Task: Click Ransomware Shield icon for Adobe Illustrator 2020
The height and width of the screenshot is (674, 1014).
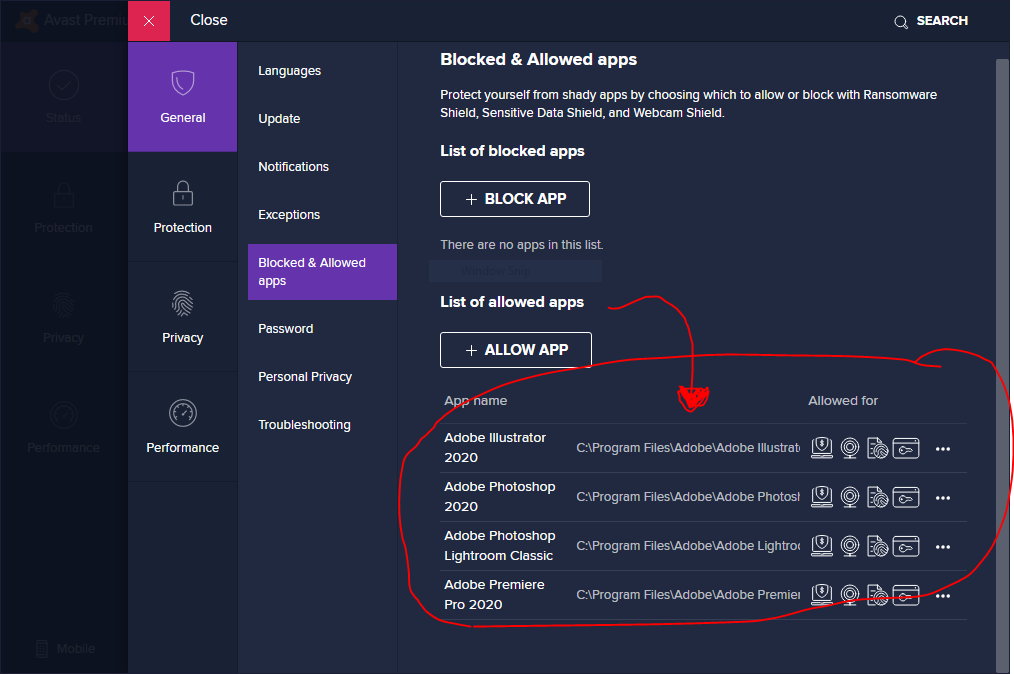Action: click(822, 448)
